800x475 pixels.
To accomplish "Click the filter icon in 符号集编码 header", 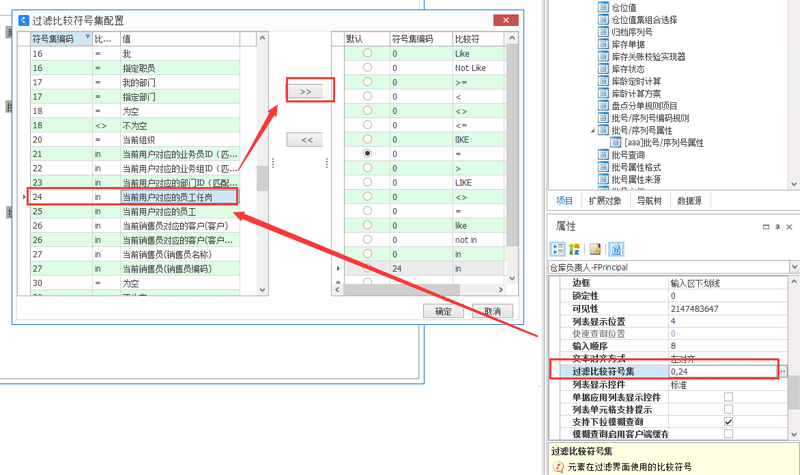I will pyautogui.click(x=87, y=37).
